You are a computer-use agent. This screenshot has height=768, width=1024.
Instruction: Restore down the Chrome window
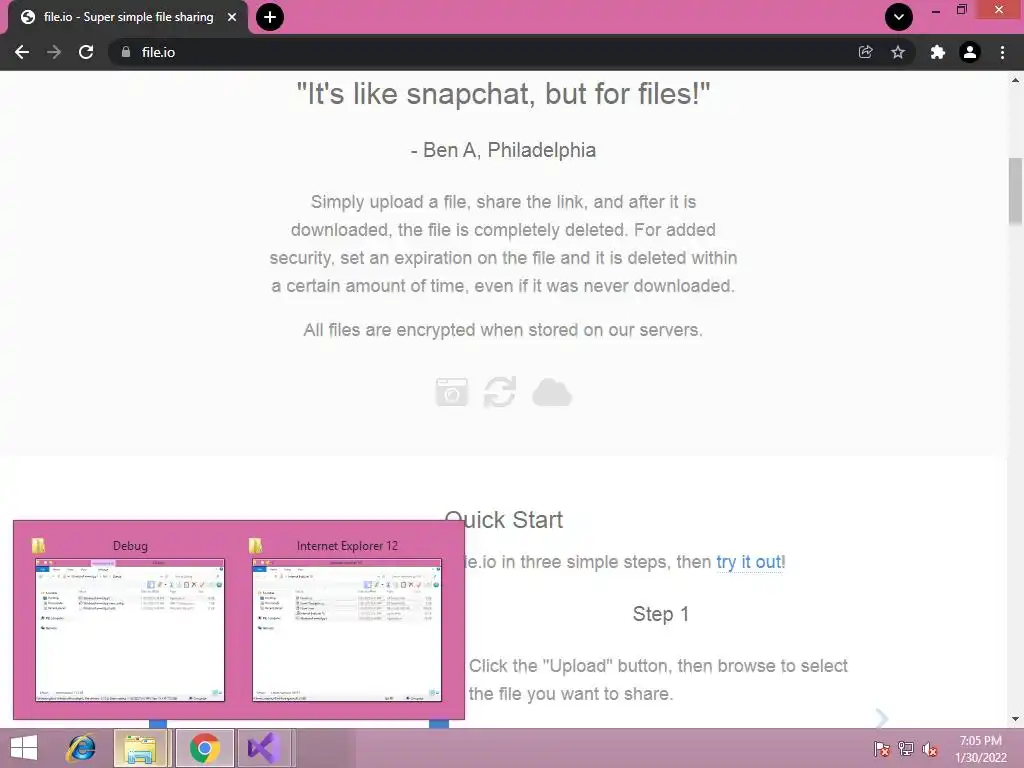pos(962,10)
